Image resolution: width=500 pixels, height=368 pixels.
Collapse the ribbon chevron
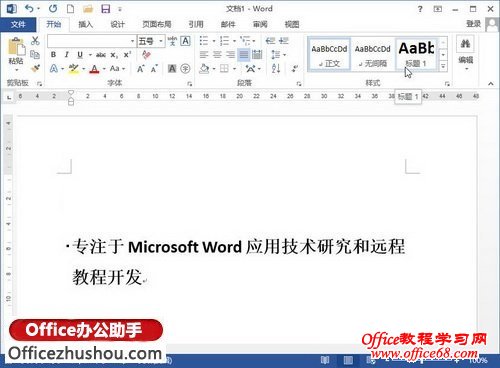(491, 83)
